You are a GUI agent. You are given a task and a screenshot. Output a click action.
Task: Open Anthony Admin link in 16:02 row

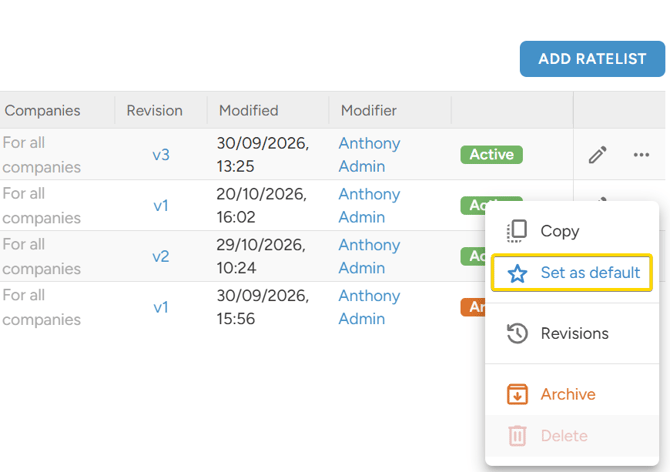click(369, 205)
